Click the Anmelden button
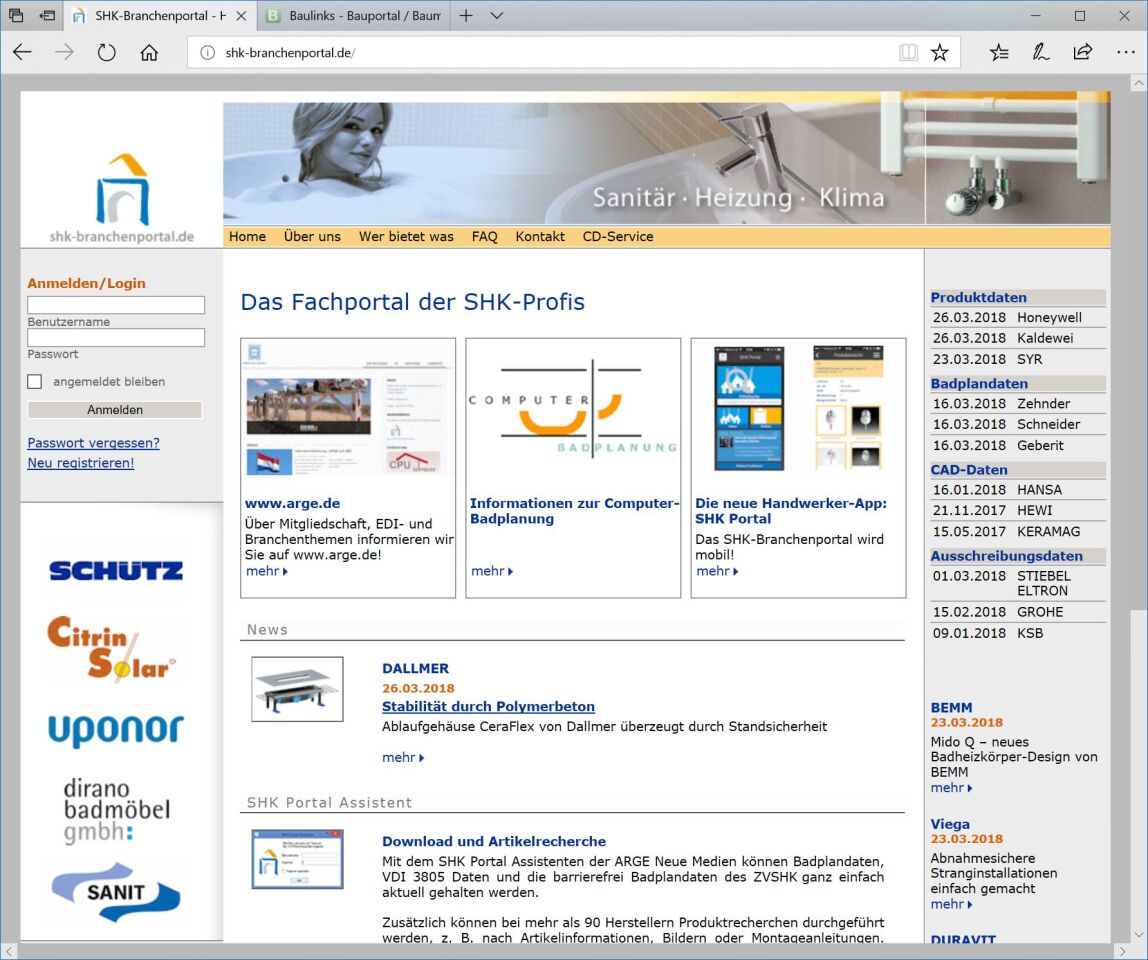 pyautogui.click(x=114, y=409)
